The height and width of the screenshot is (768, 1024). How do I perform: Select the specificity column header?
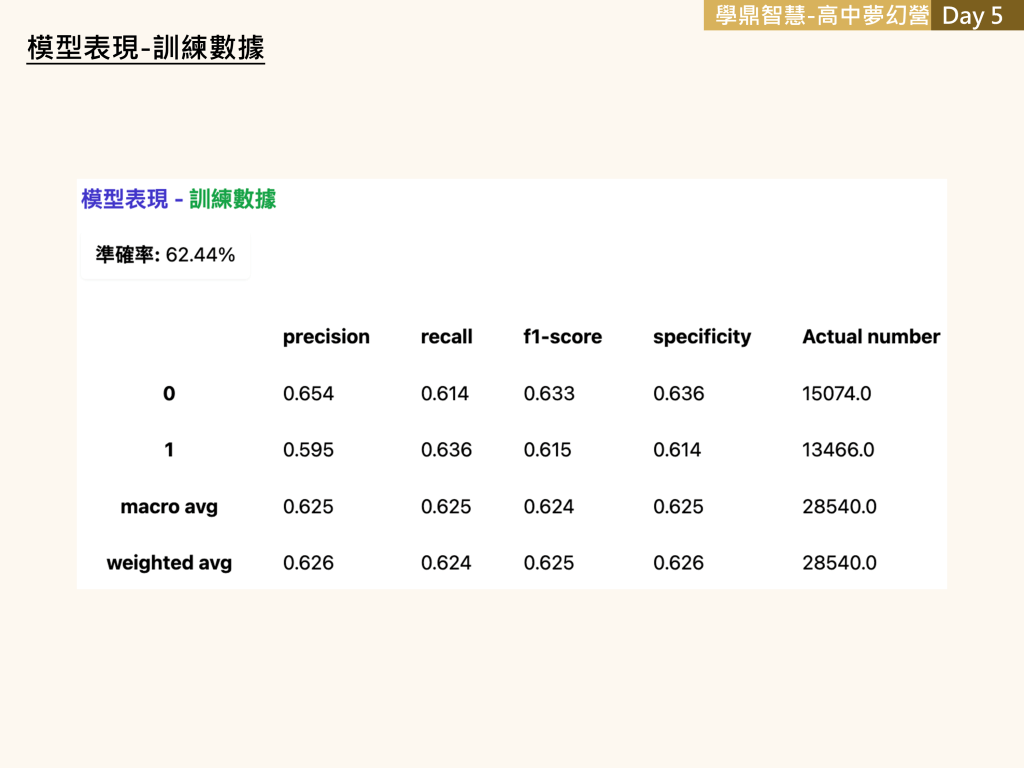(x=701, y=337)
